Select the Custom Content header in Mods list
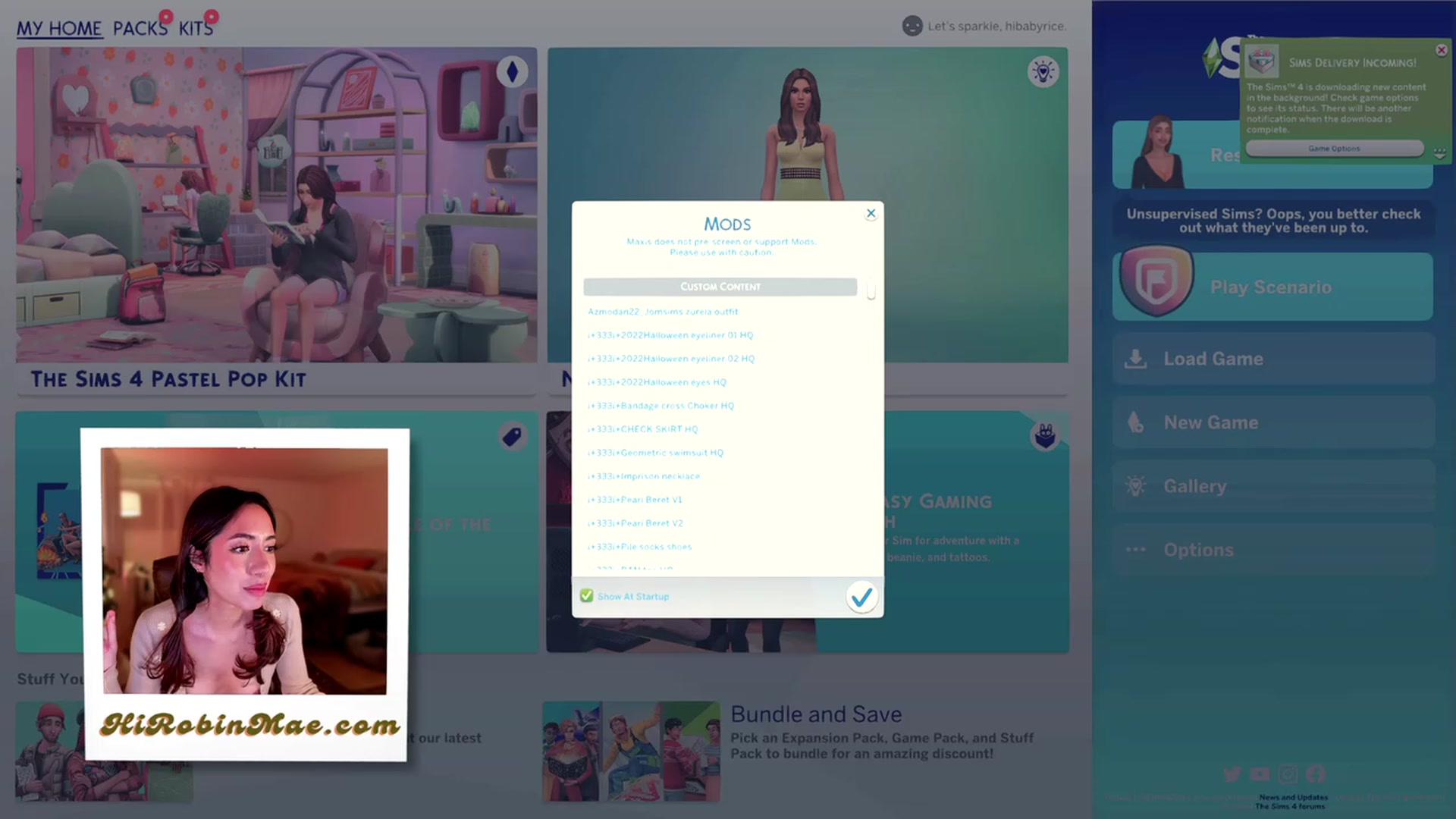 [720, 287]
